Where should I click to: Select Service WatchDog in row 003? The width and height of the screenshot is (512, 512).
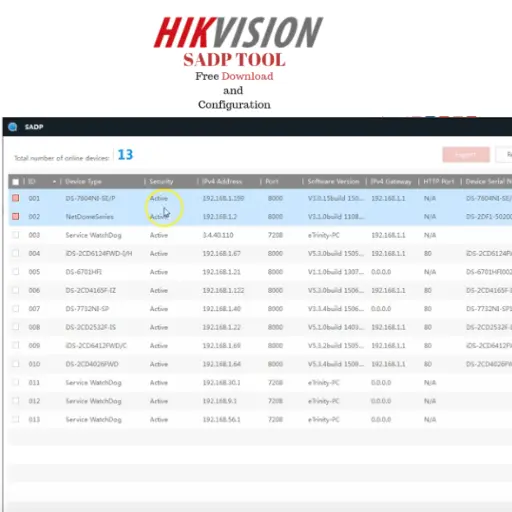click(93, 235)
